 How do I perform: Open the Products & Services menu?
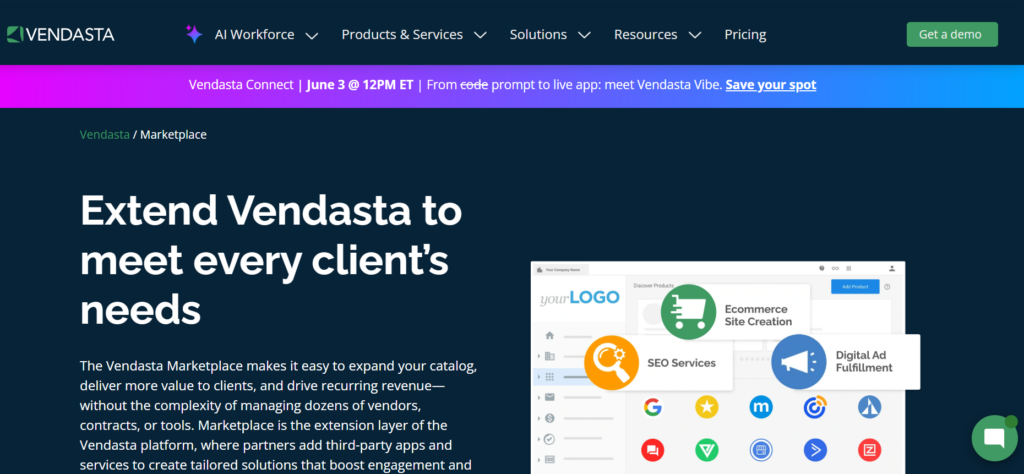point(402,35)
